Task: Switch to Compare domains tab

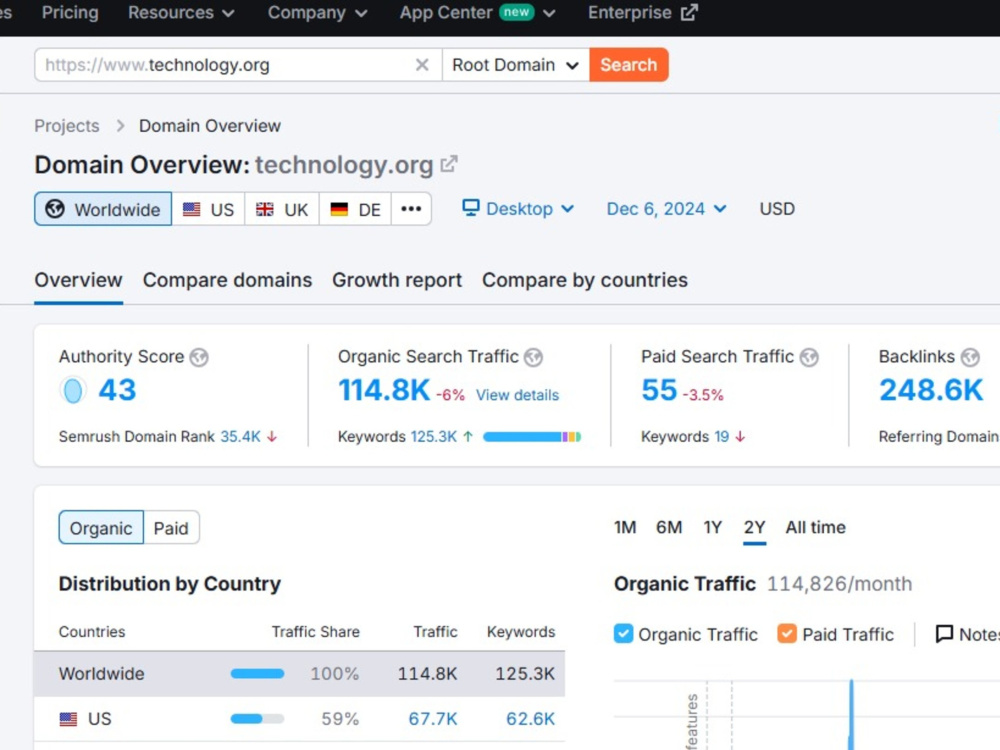Action: point(228,280)
